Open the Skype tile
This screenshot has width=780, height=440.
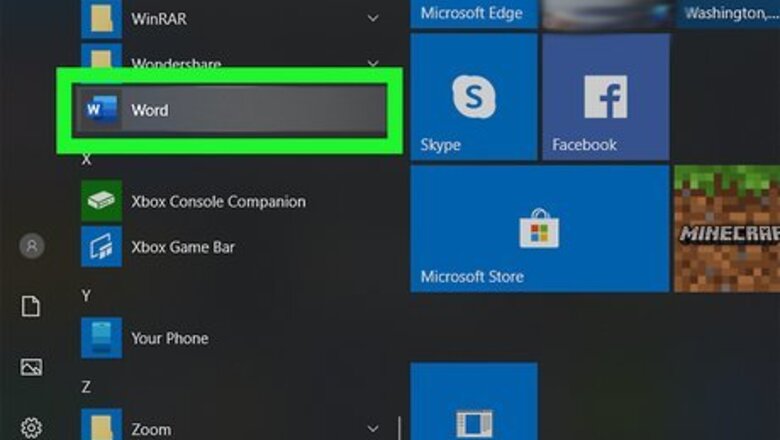(474, 97)
